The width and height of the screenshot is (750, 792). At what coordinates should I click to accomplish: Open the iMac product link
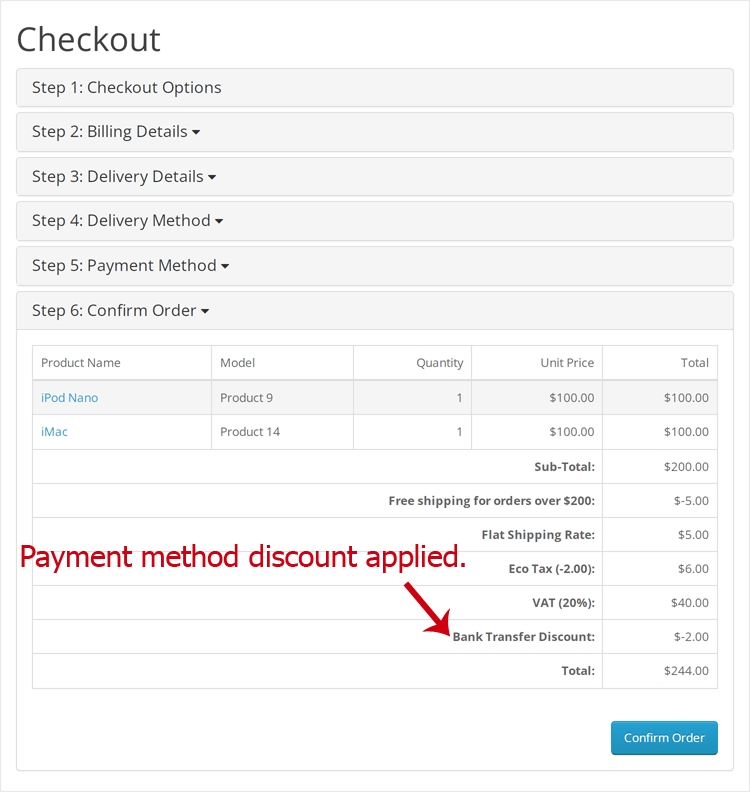coord(55,432)
